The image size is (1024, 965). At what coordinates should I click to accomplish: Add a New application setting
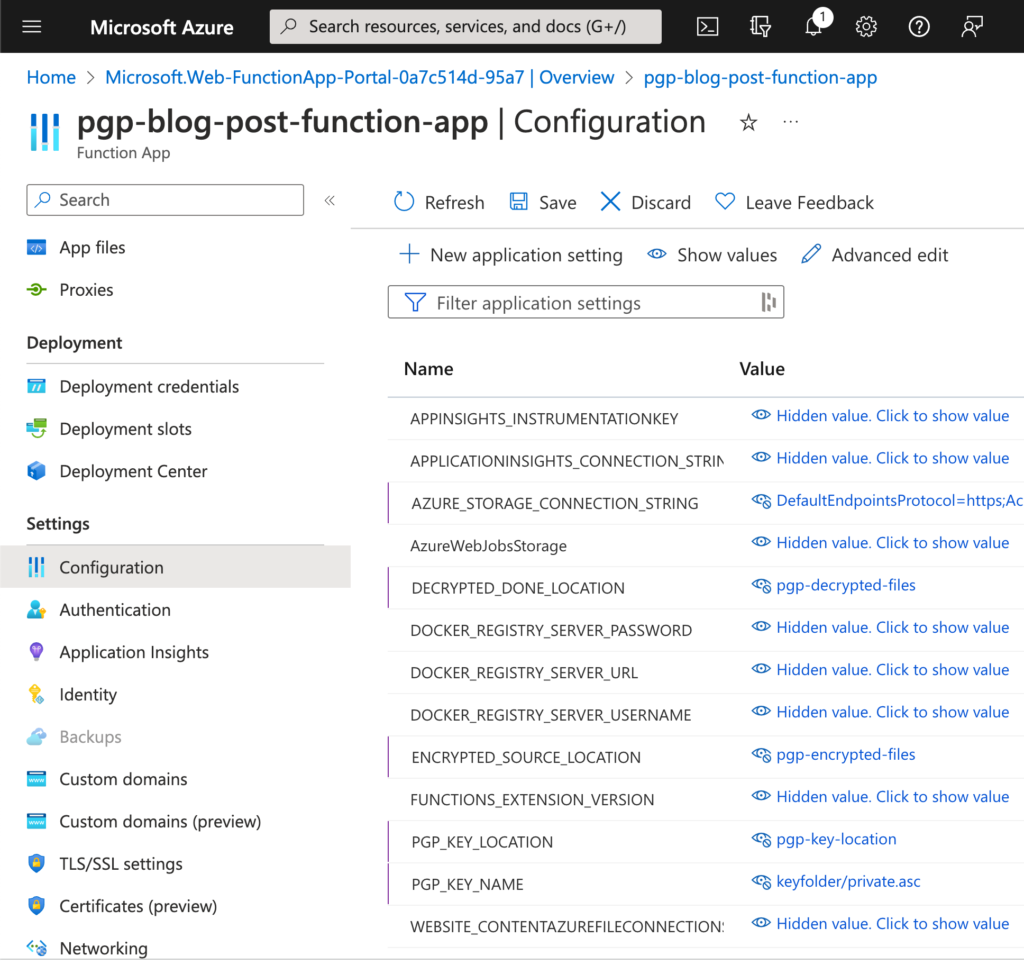pyautogui.click(x=511, y=255)
